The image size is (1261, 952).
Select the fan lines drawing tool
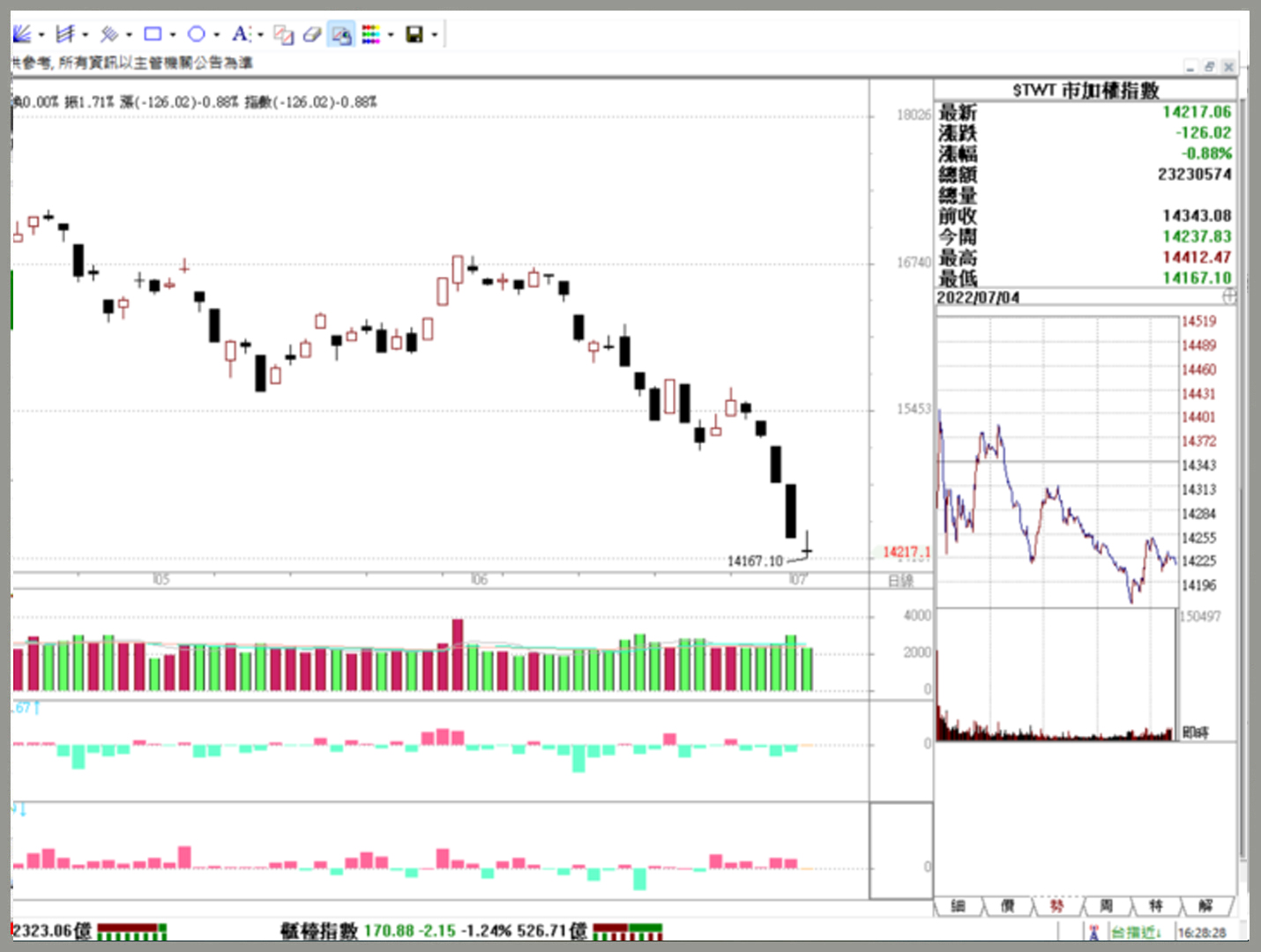(22, 34)
